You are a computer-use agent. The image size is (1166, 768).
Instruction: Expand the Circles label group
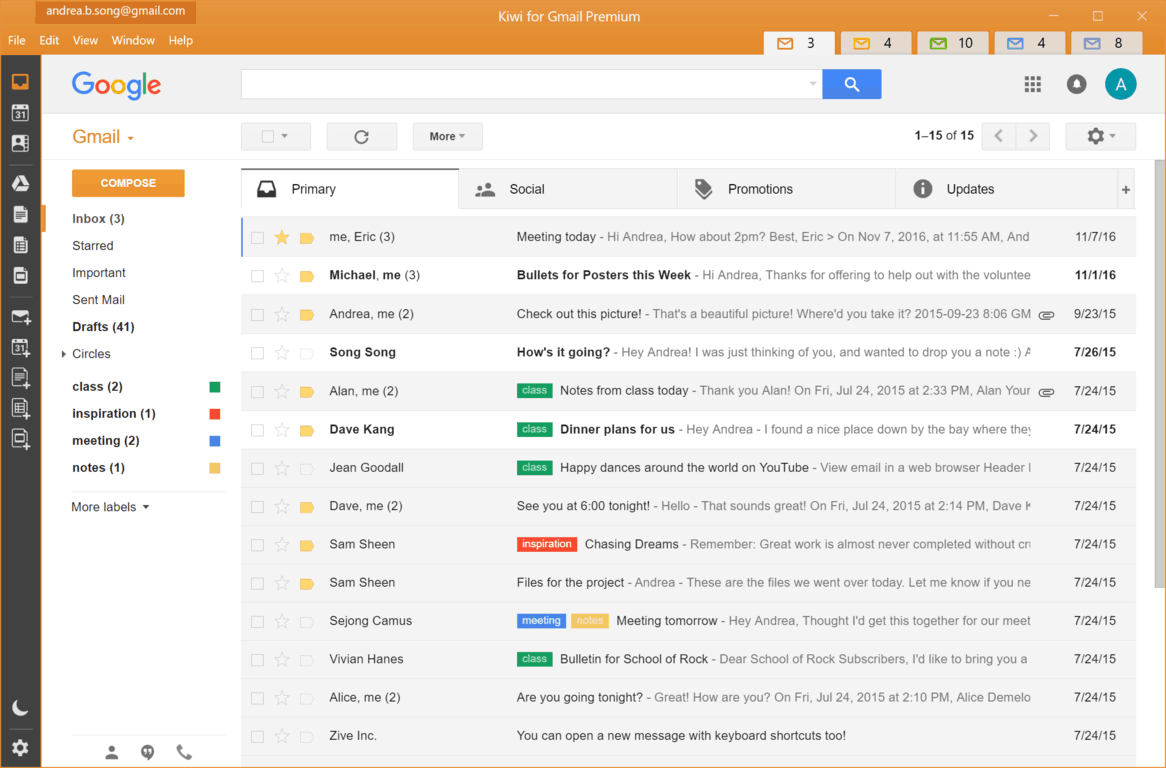tap(63, 353)
